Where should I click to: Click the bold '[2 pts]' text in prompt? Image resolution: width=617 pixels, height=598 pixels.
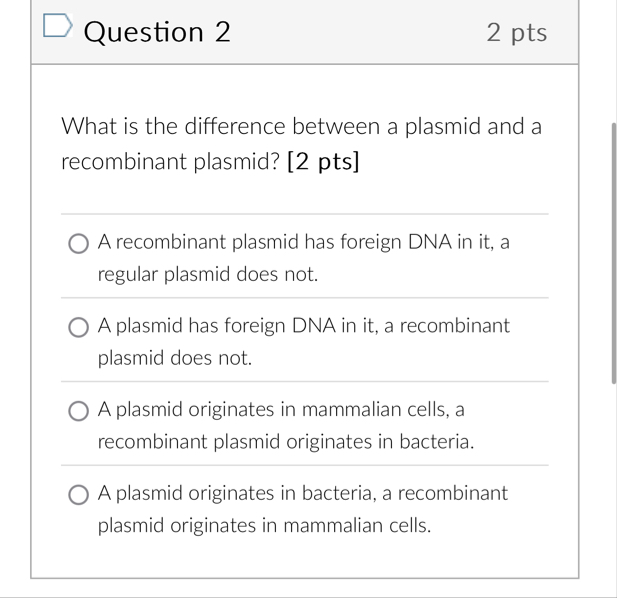click(x=323, y=161)
